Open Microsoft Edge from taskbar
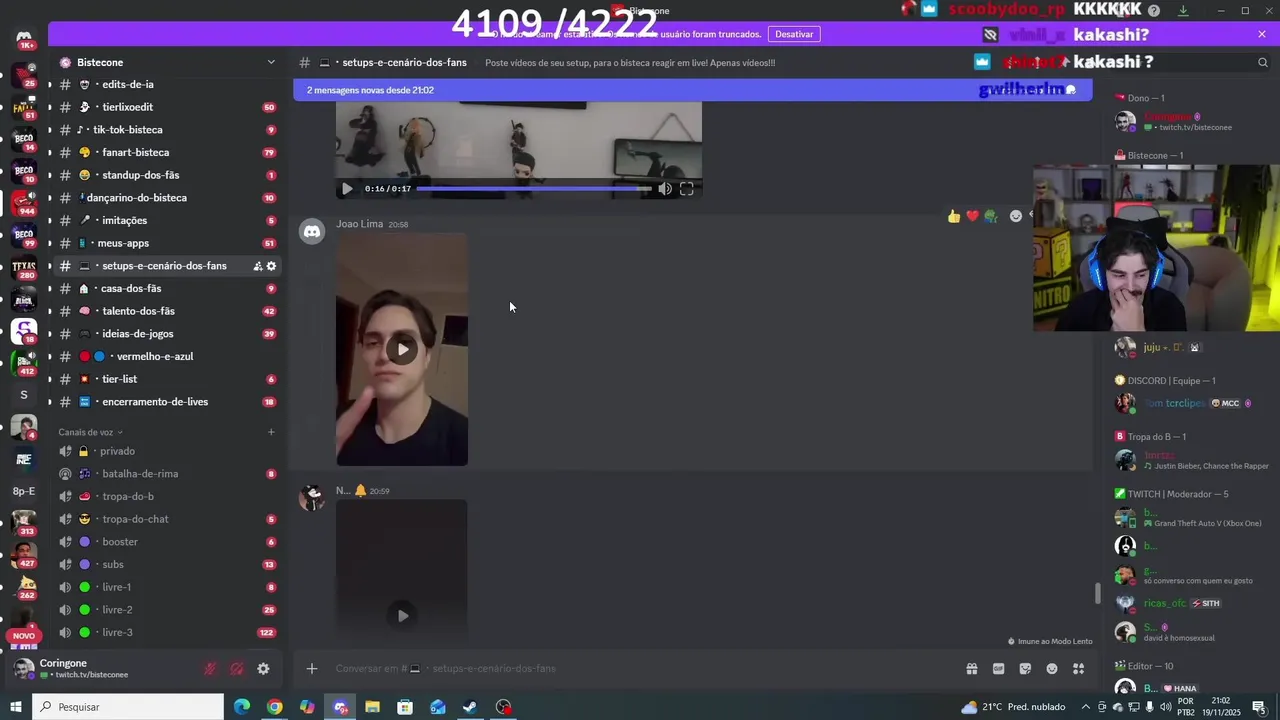Viewport: 1280px width, 720px height. click(x=242, y=707)
